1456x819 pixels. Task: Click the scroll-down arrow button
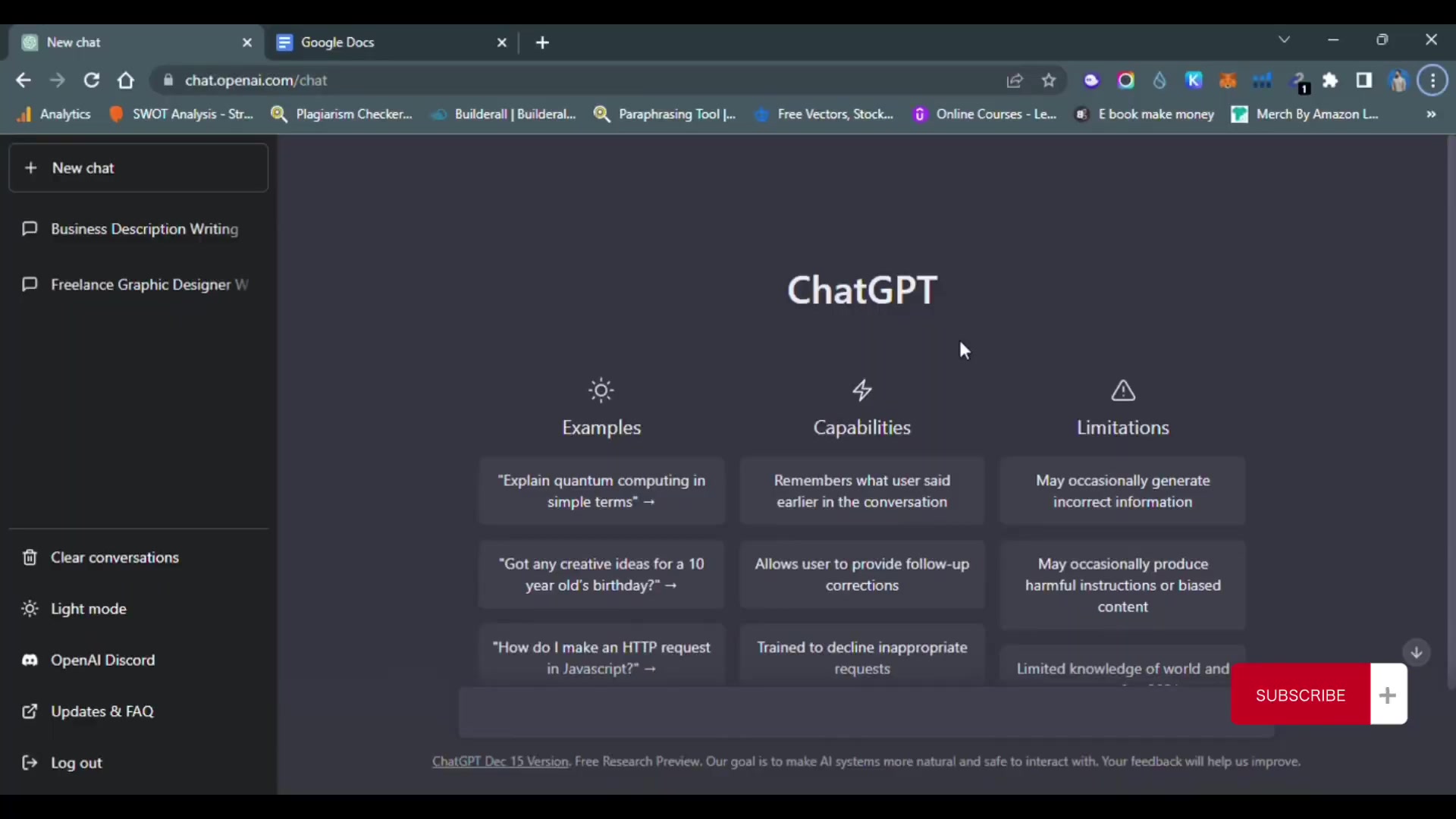pos(1416,652)
